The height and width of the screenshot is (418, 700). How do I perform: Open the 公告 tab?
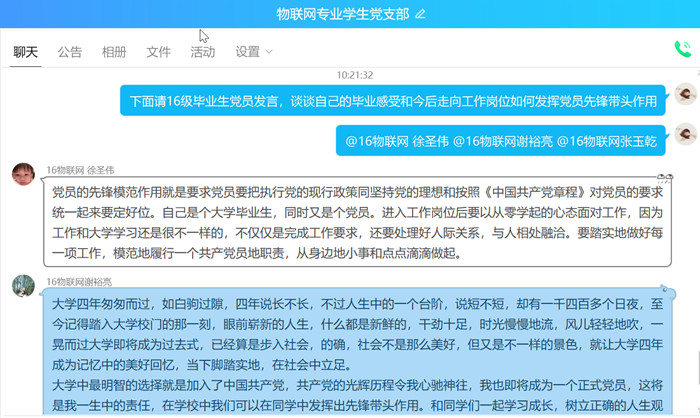(x=70, y=52)
